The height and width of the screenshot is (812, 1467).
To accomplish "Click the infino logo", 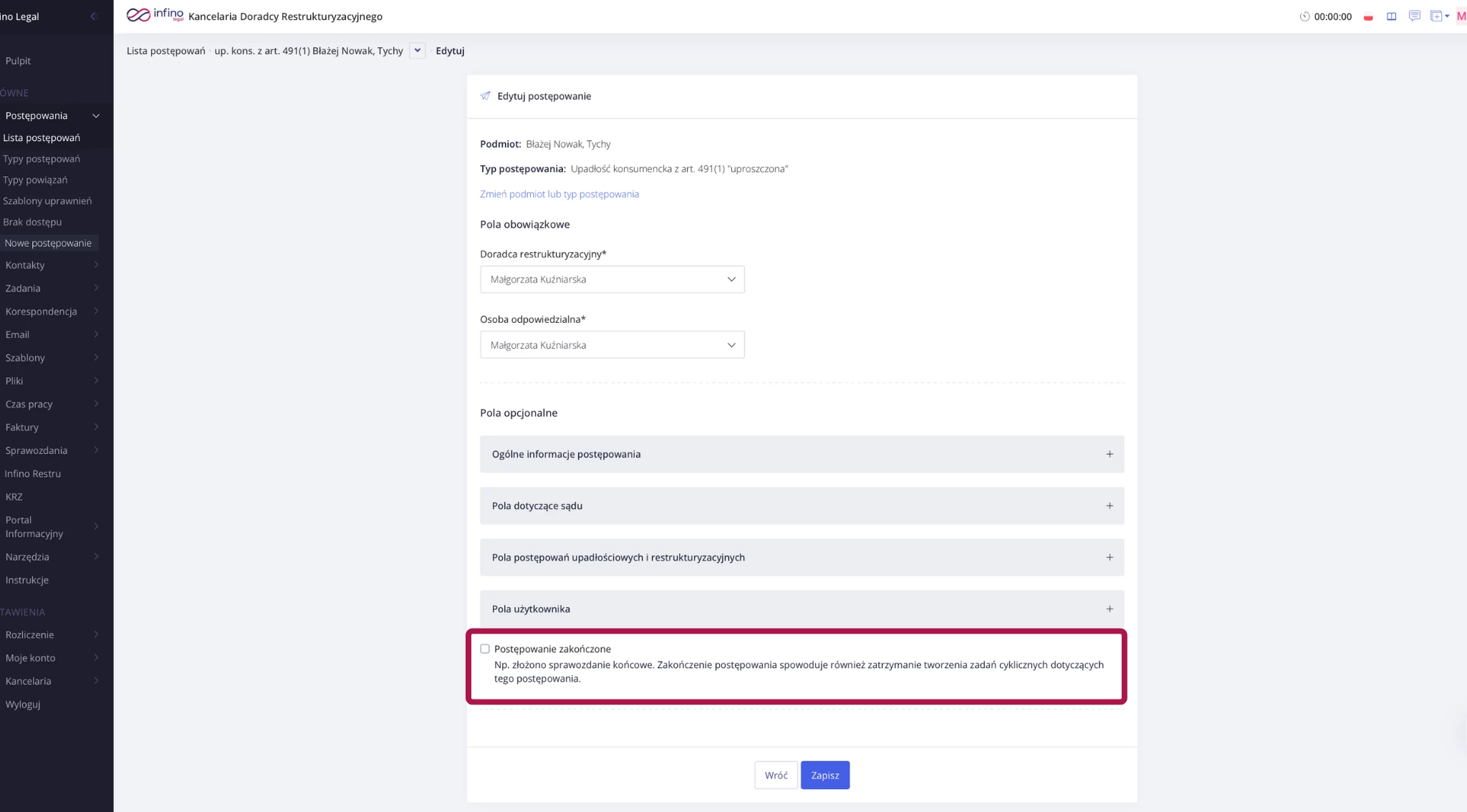I will click(155, 15).
